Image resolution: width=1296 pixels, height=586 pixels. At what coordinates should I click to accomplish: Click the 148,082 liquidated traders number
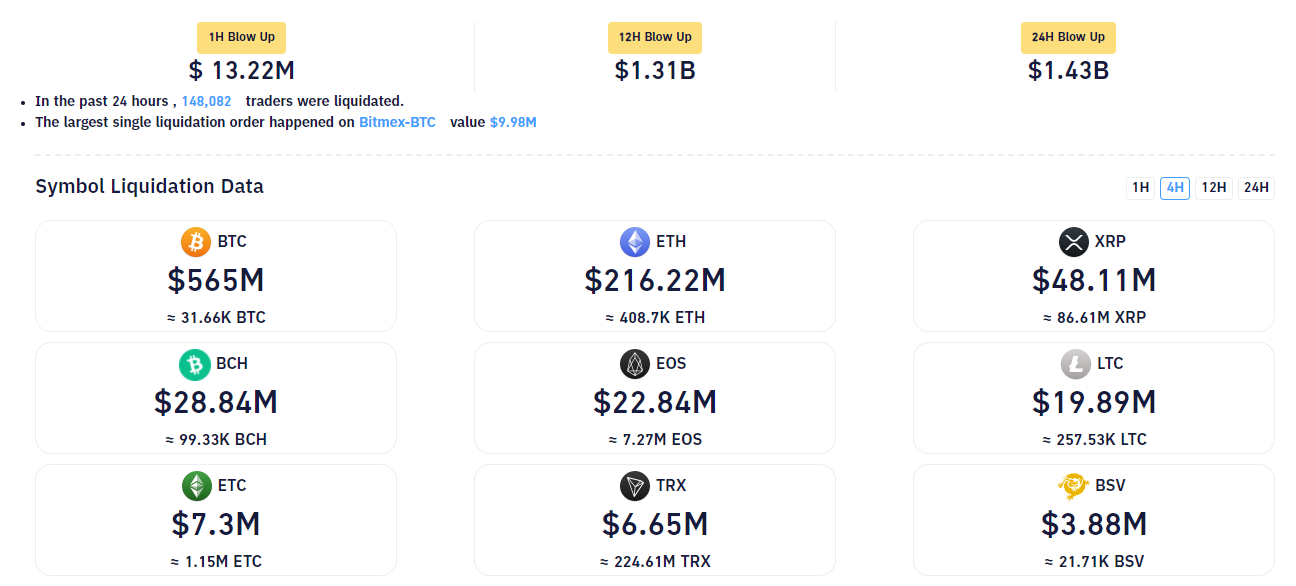tap(207, 101)
